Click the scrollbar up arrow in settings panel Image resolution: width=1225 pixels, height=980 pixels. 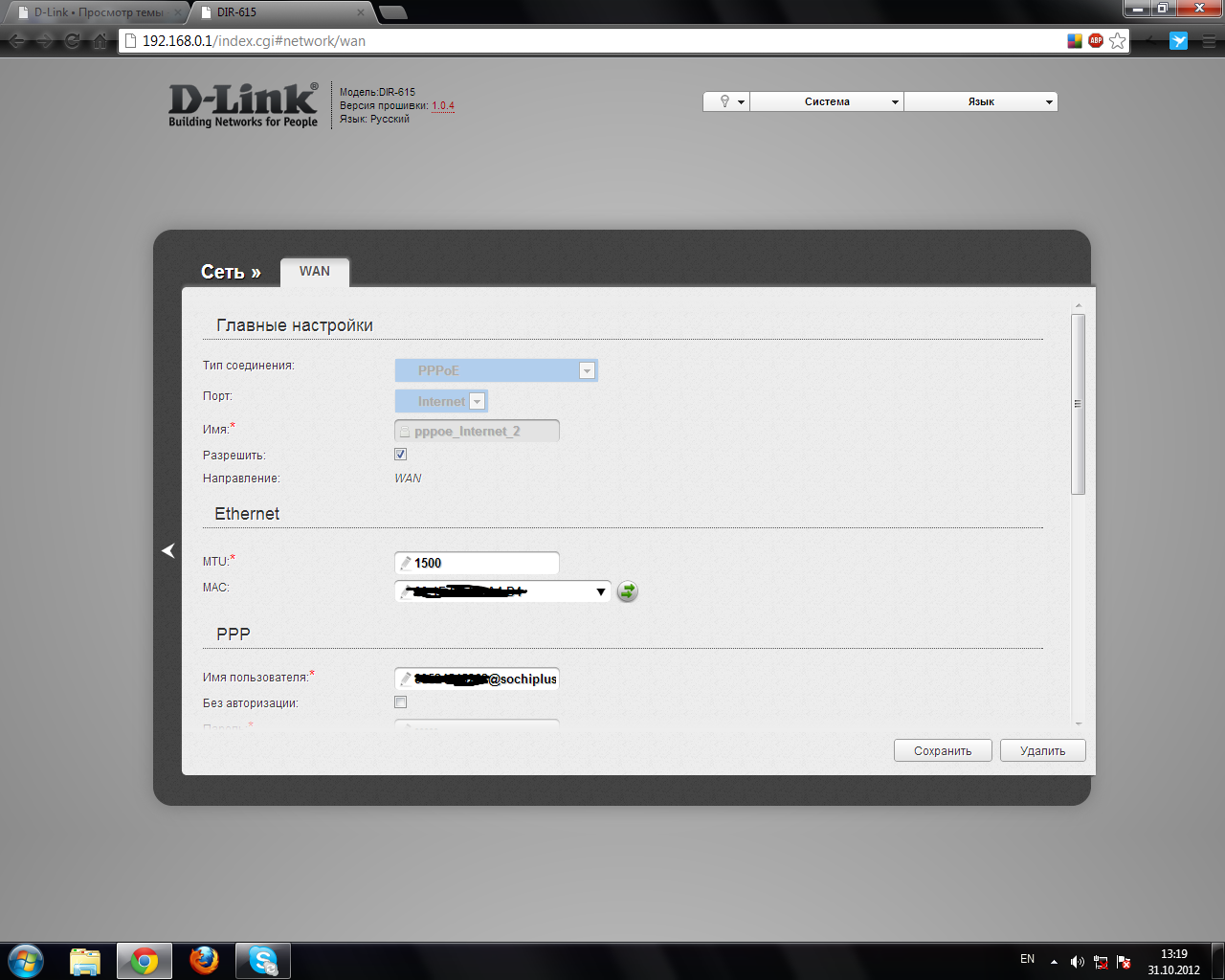1079,305
